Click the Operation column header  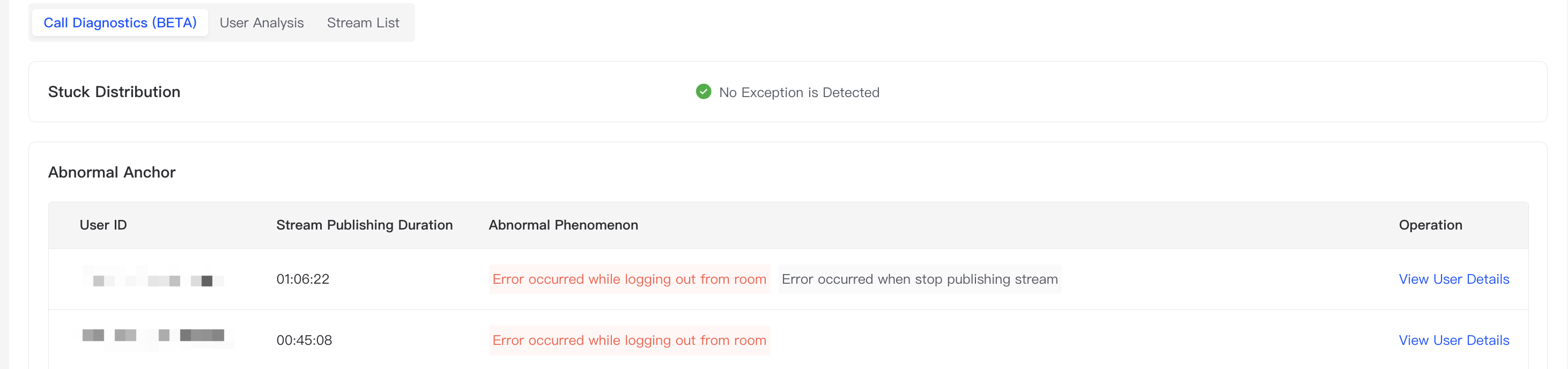pyautogui.click(x=1430, y=225)
